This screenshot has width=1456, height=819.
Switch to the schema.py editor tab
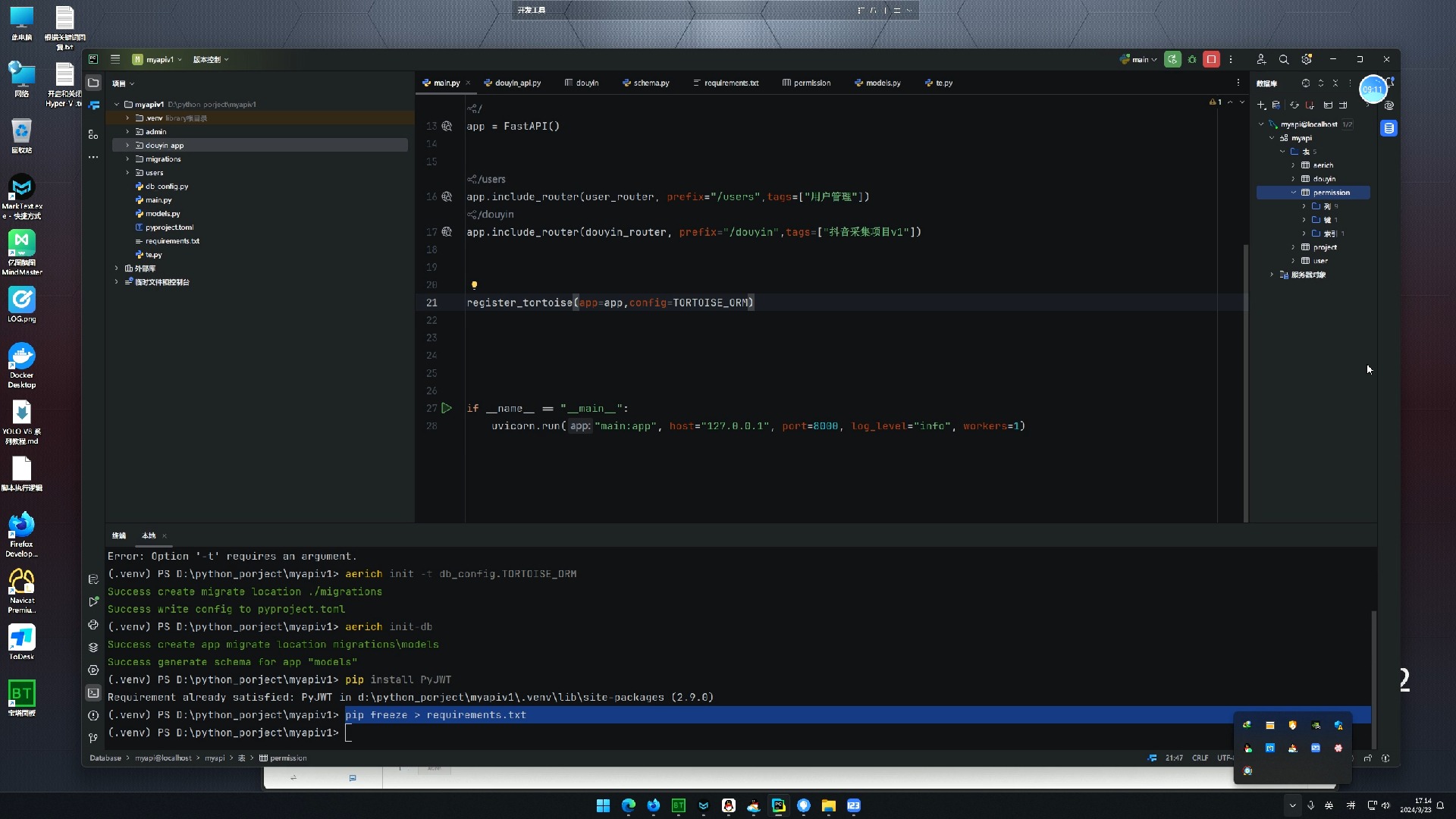[x=646, y=83]
